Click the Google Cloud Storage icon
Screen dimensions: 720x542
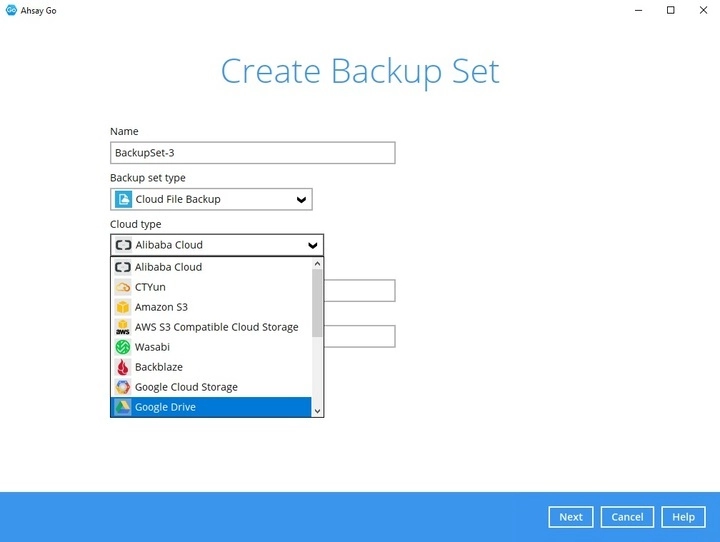(x=123, y=387)
